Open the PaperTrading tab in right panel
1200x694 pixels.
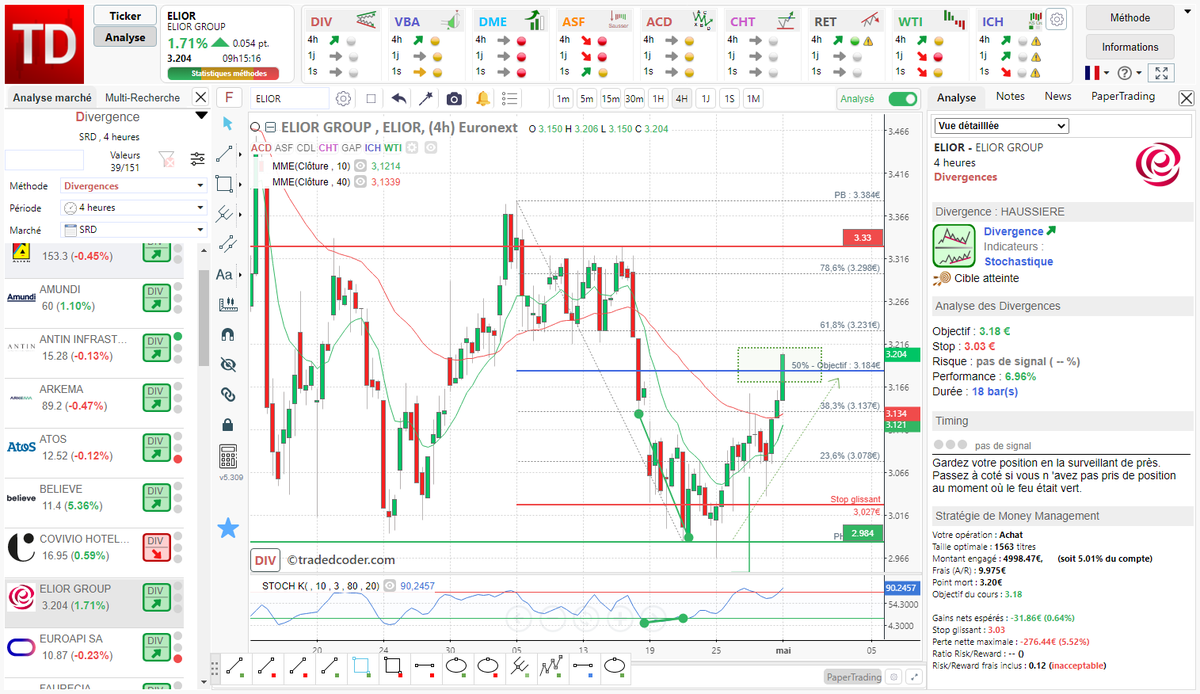tap(1123, 97)
